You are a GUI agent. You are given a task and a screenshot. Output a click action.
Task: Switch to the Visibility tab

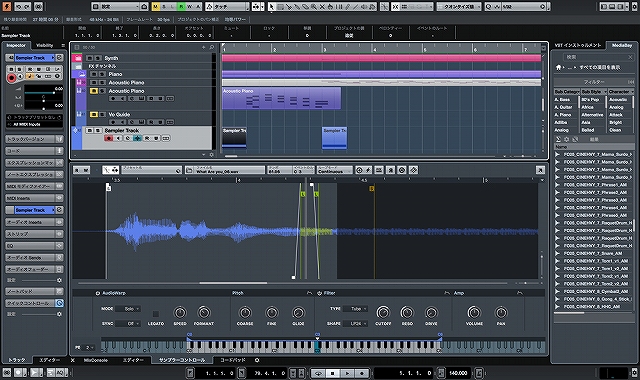point(44,45)
